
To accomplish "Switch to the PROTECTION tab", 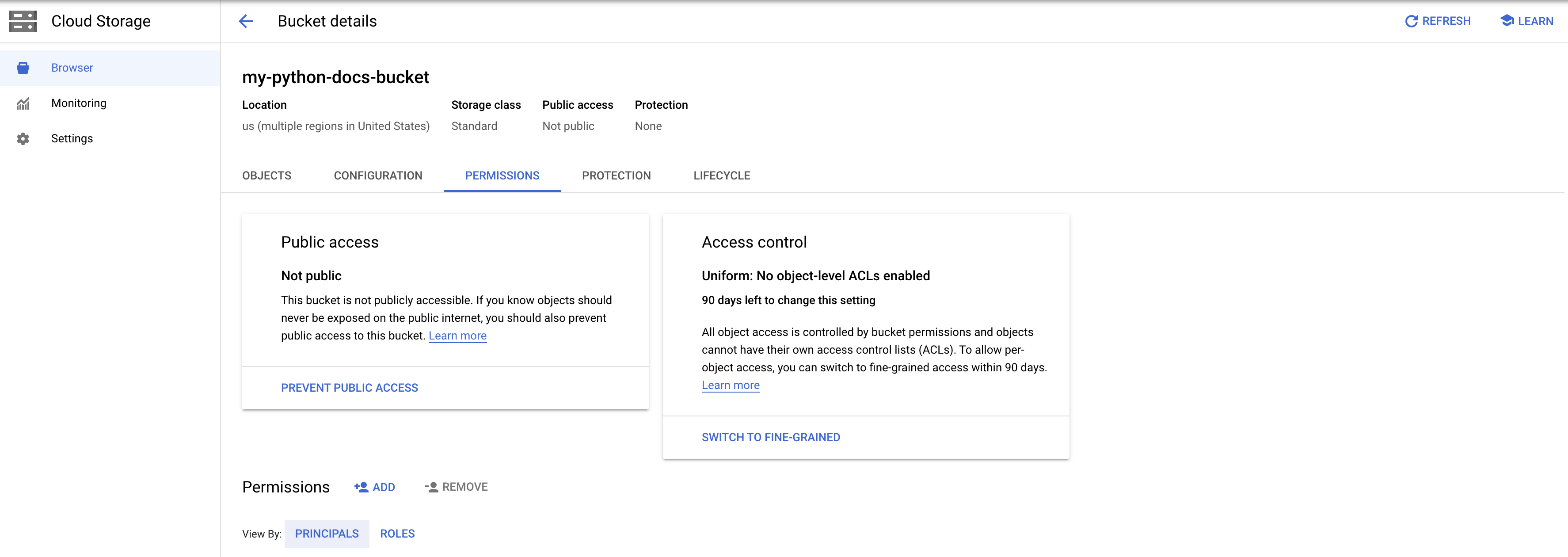I will point(616,176).
